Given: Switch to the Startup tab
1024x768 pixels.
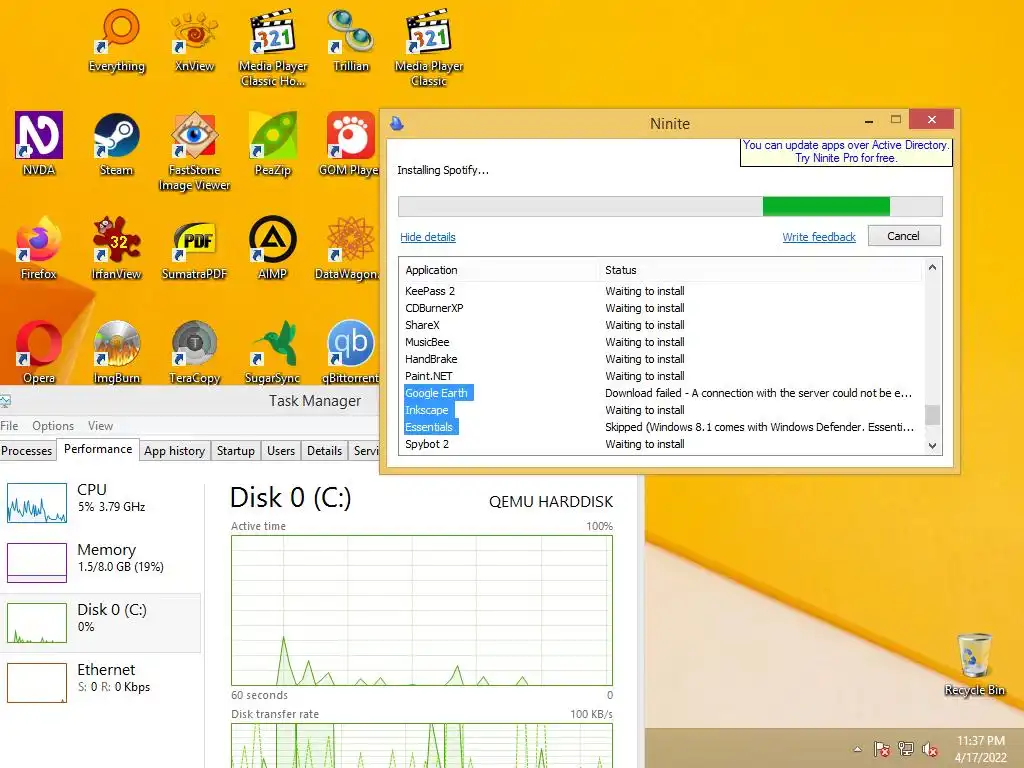Looking at the screenshot, I should pyautogui.click(x=236, y=451).
